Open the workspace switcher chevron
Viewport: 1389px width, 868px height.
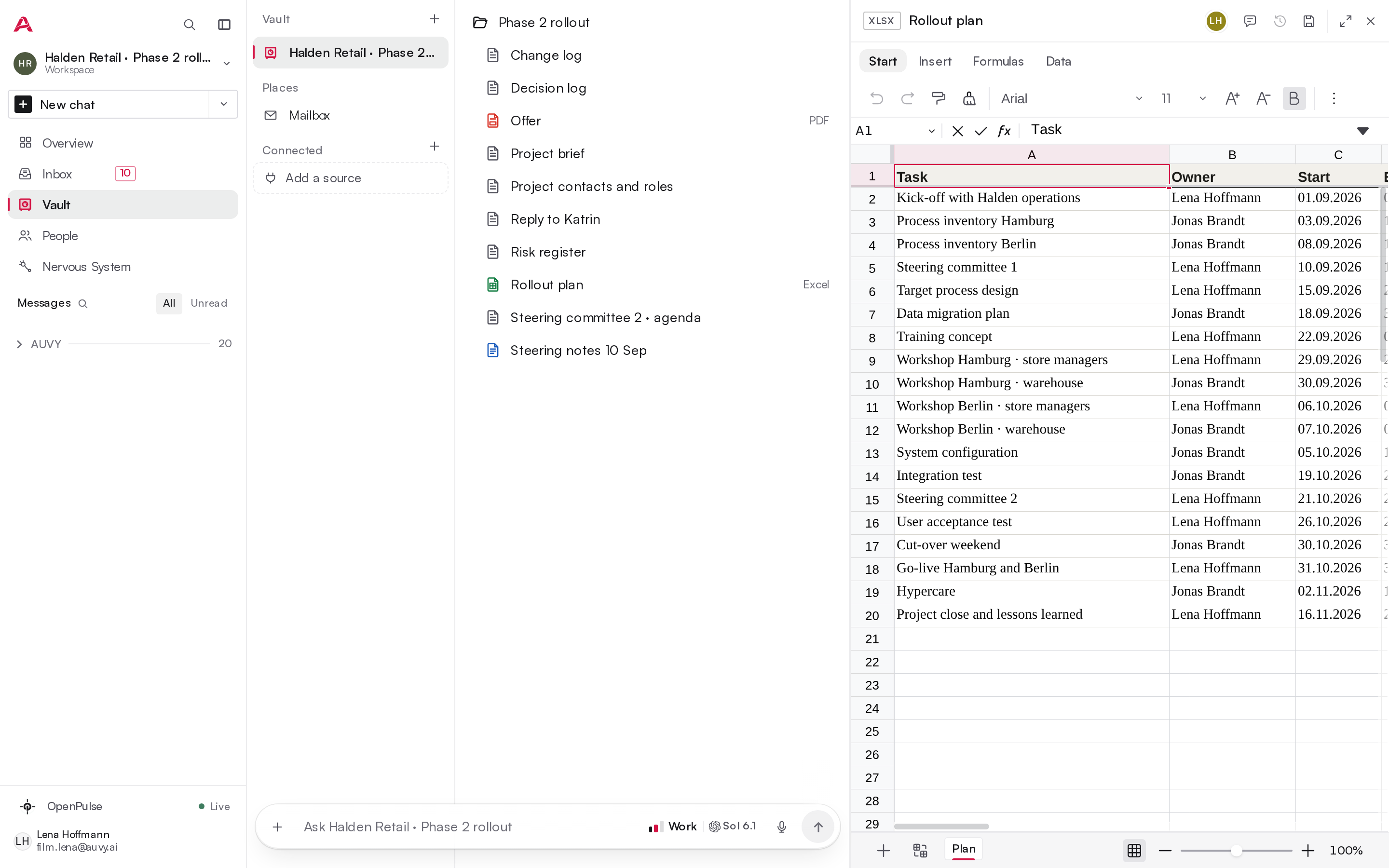click(x=227, y=63)
